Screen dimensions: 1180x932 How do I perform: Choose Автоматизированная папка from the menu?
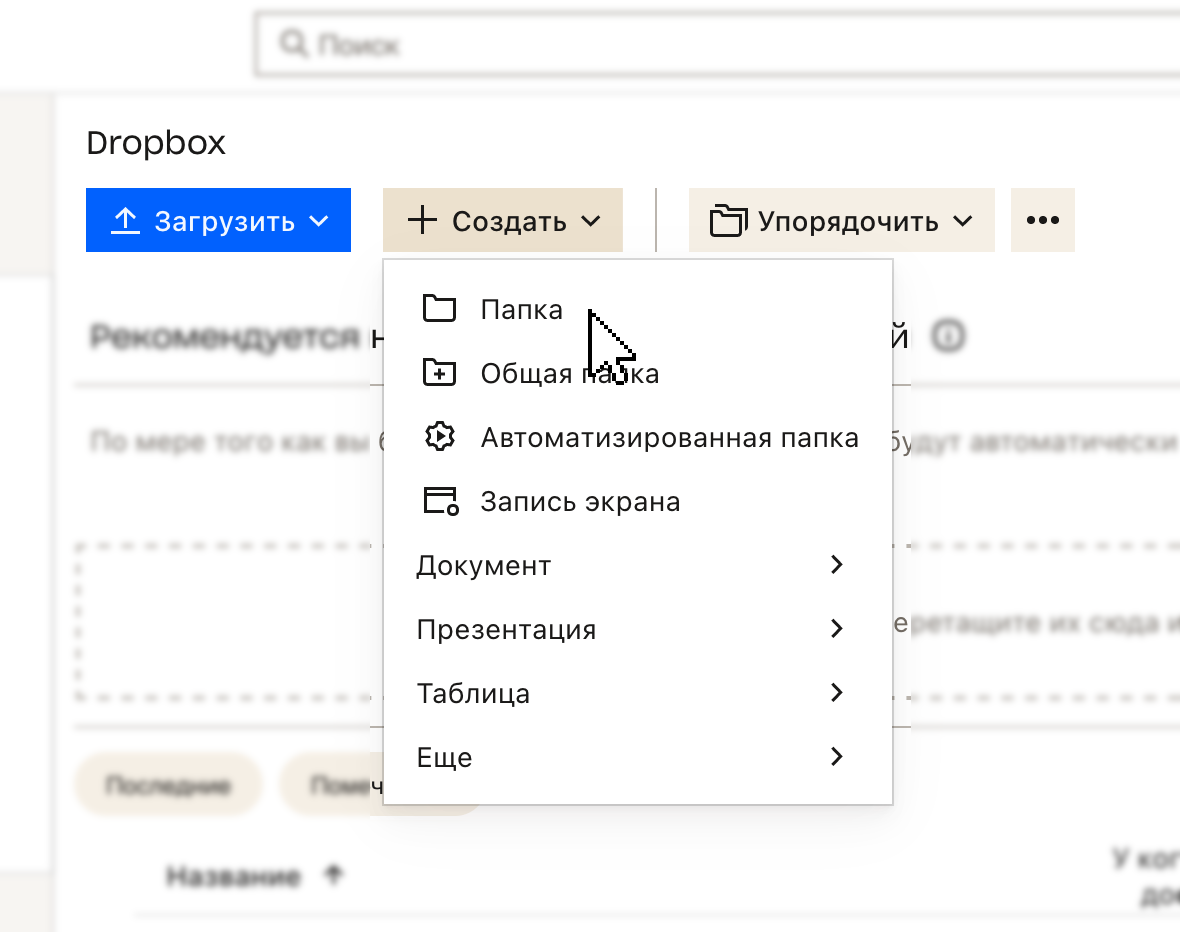(x=637, y=437)
